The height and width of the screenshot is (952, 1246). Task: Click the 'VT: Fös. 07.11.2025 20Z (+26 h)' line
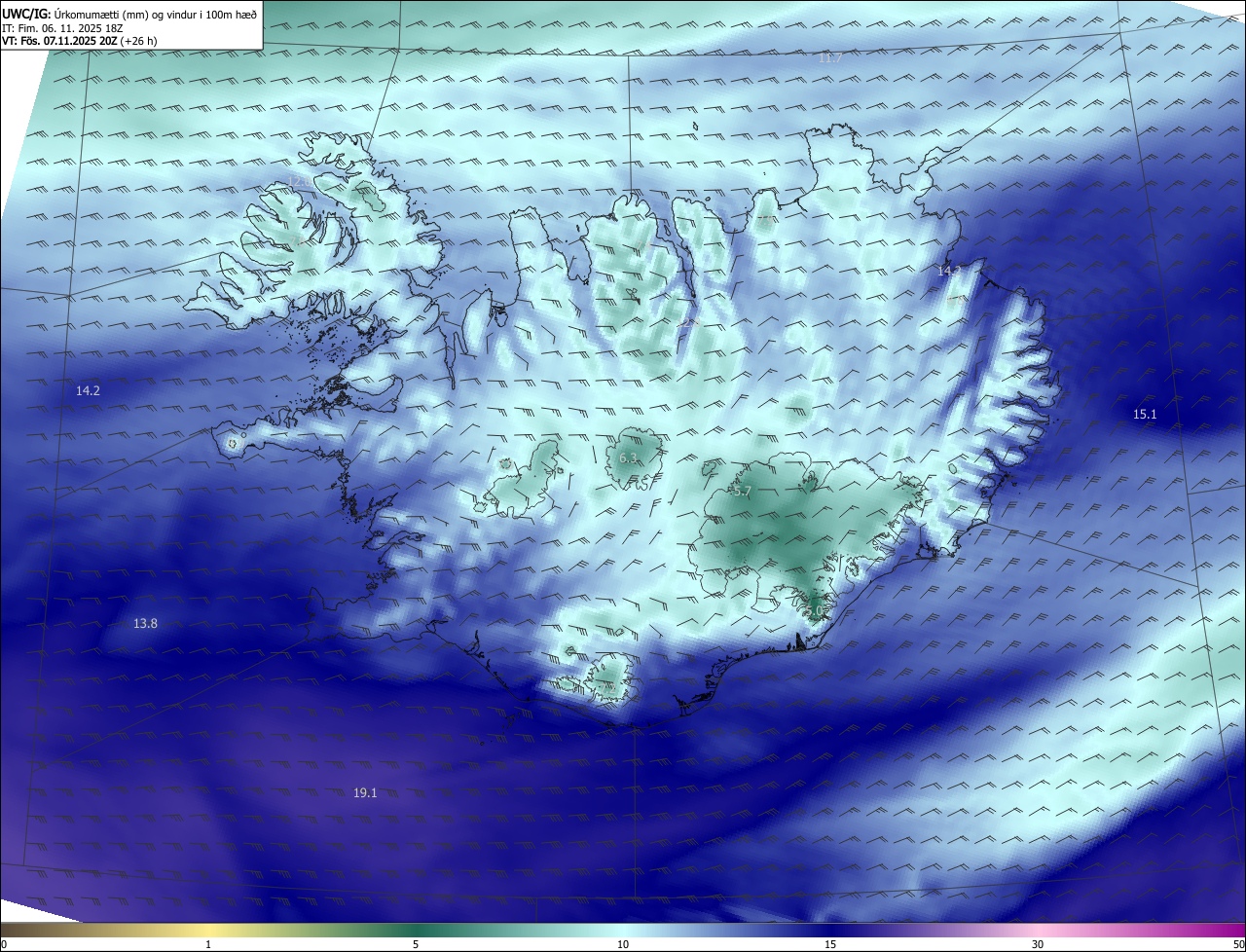tap(80, 41)
